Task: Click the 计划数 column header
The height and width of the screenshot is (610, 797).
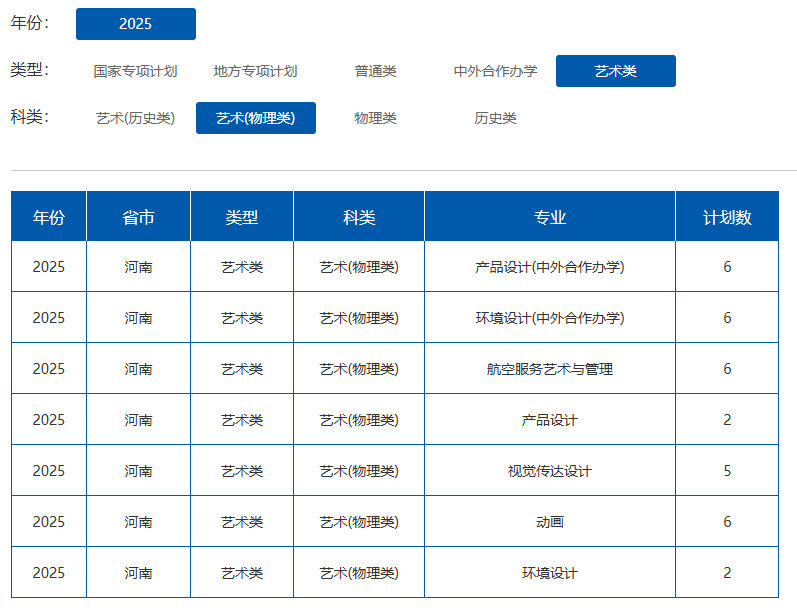Action: click(727, 217)
